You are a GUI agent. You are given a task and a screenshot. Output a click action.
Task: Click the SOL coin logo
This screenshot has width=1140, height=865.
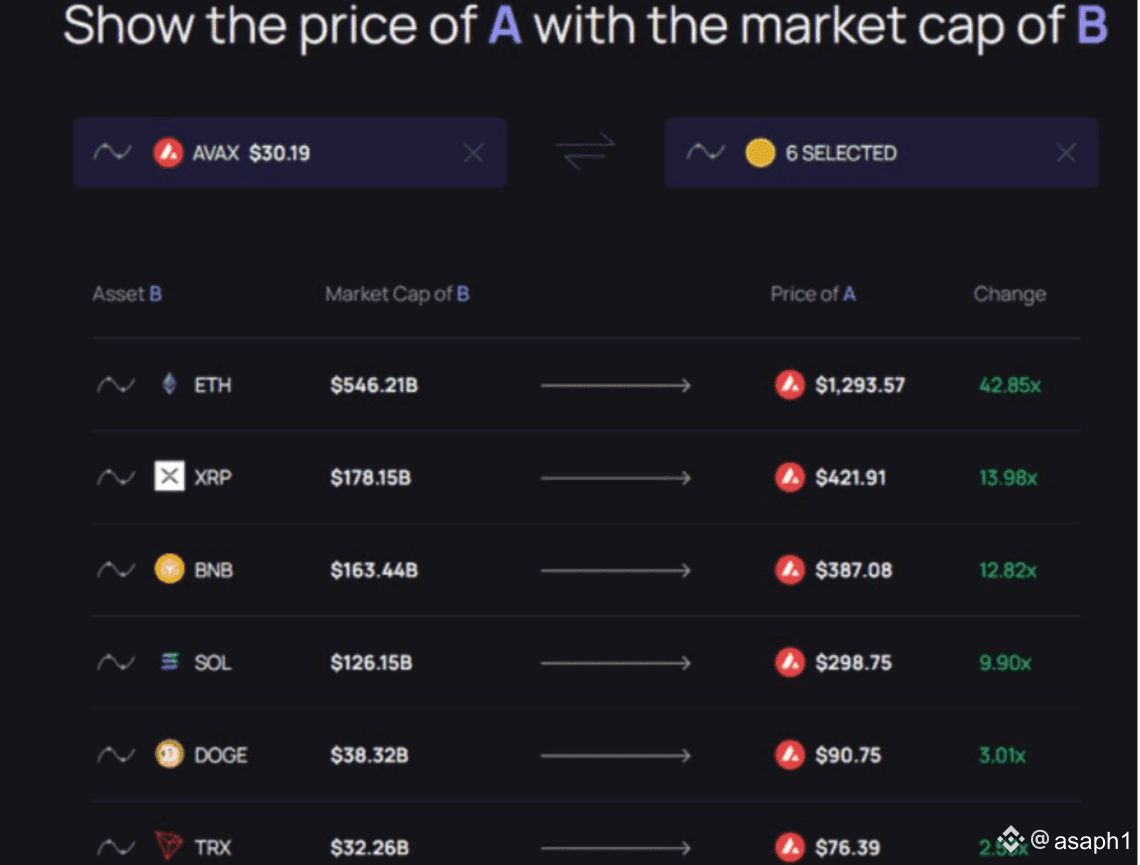169,662
